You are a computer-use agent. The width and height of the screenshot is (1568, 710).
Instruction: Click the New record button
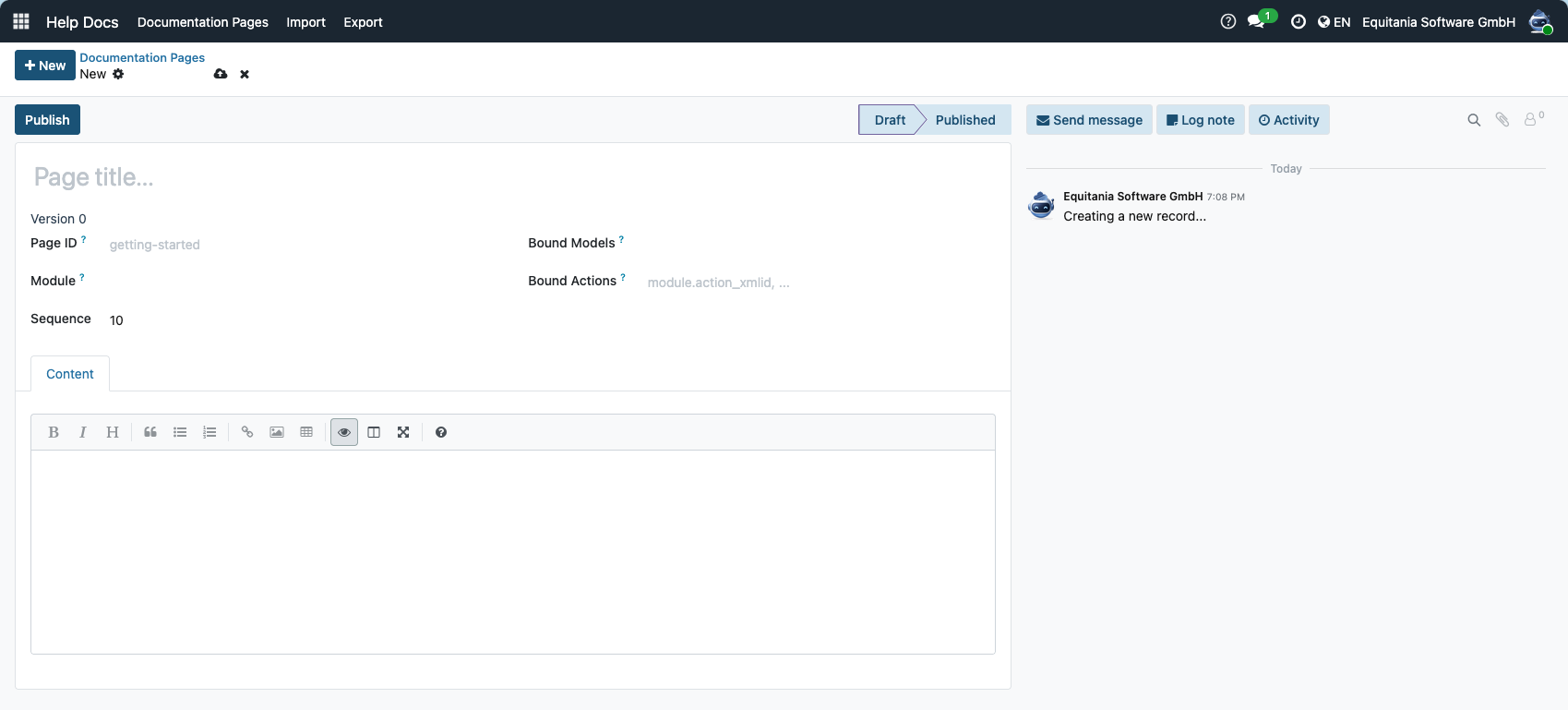coord(45,66)
